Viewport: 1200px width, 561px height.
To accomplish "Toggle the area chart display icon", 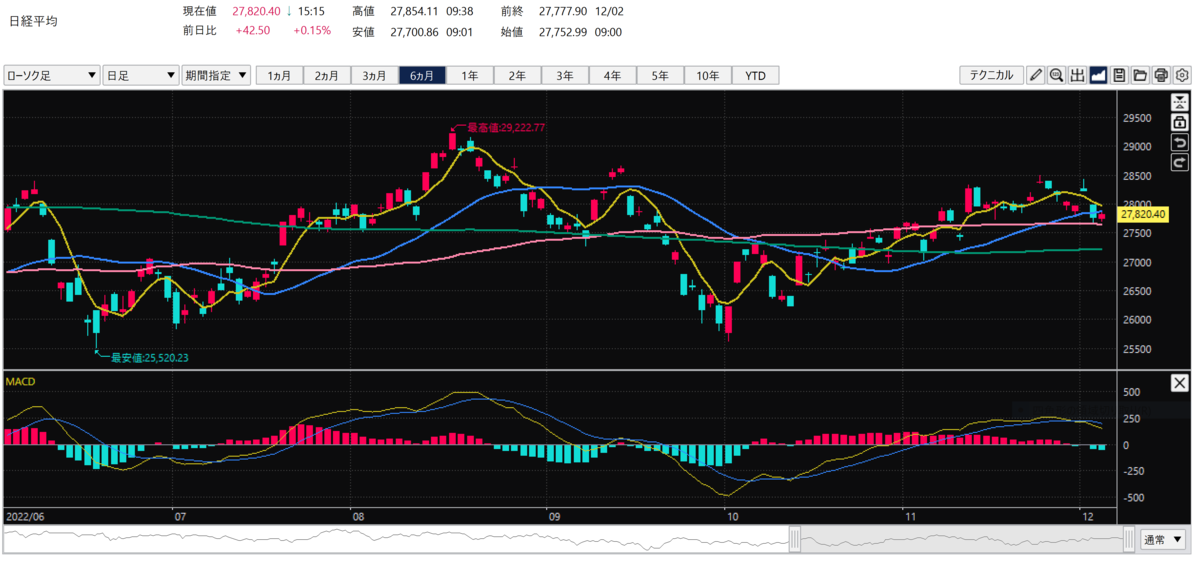I will click(x=1098, y=75).
